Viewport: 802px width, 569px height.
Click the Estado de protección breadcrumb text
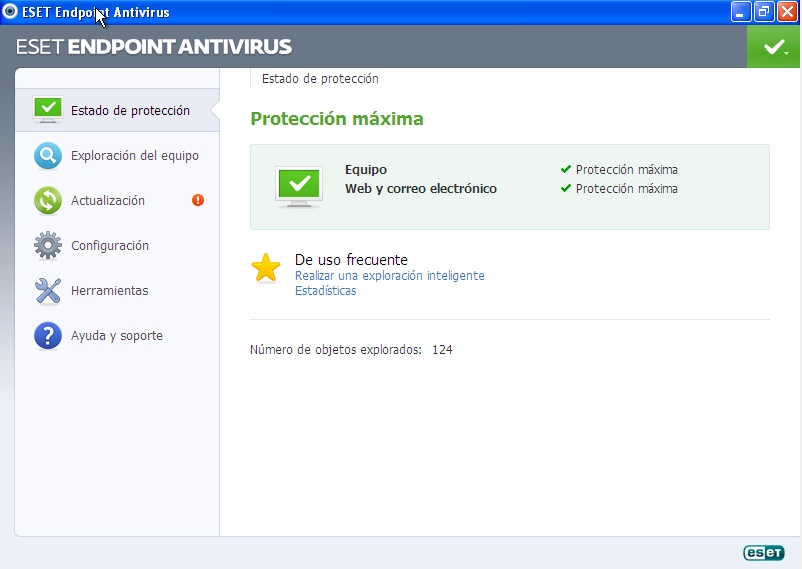coord(320,79)
